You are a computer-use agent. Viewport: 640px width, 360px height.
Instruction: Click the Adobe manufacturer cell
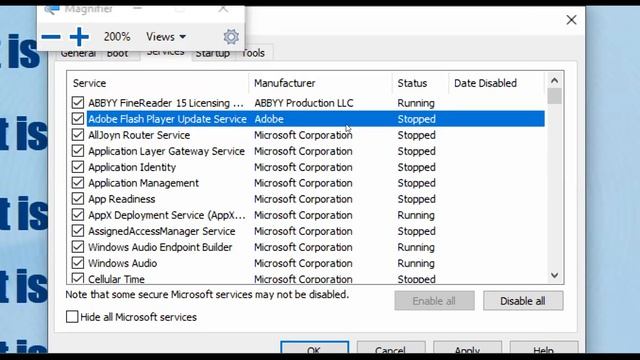click(269, 119)
